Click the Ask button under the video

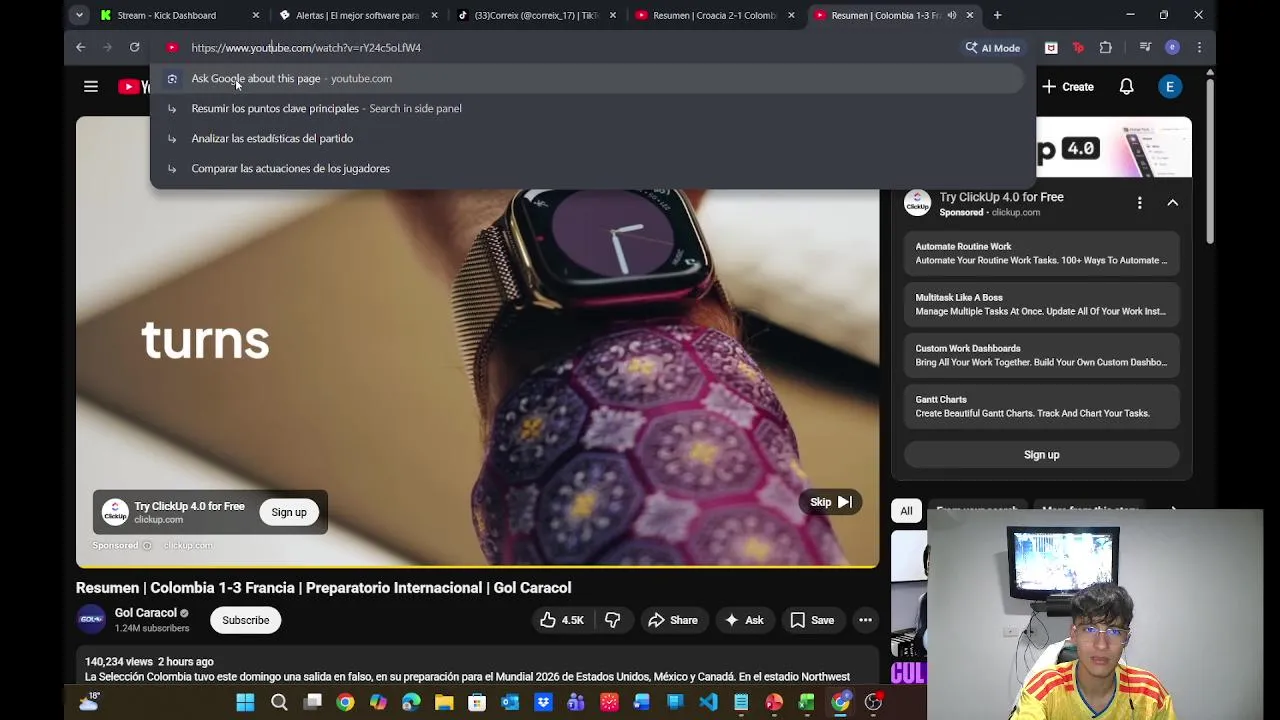click(x=744, y=620)
